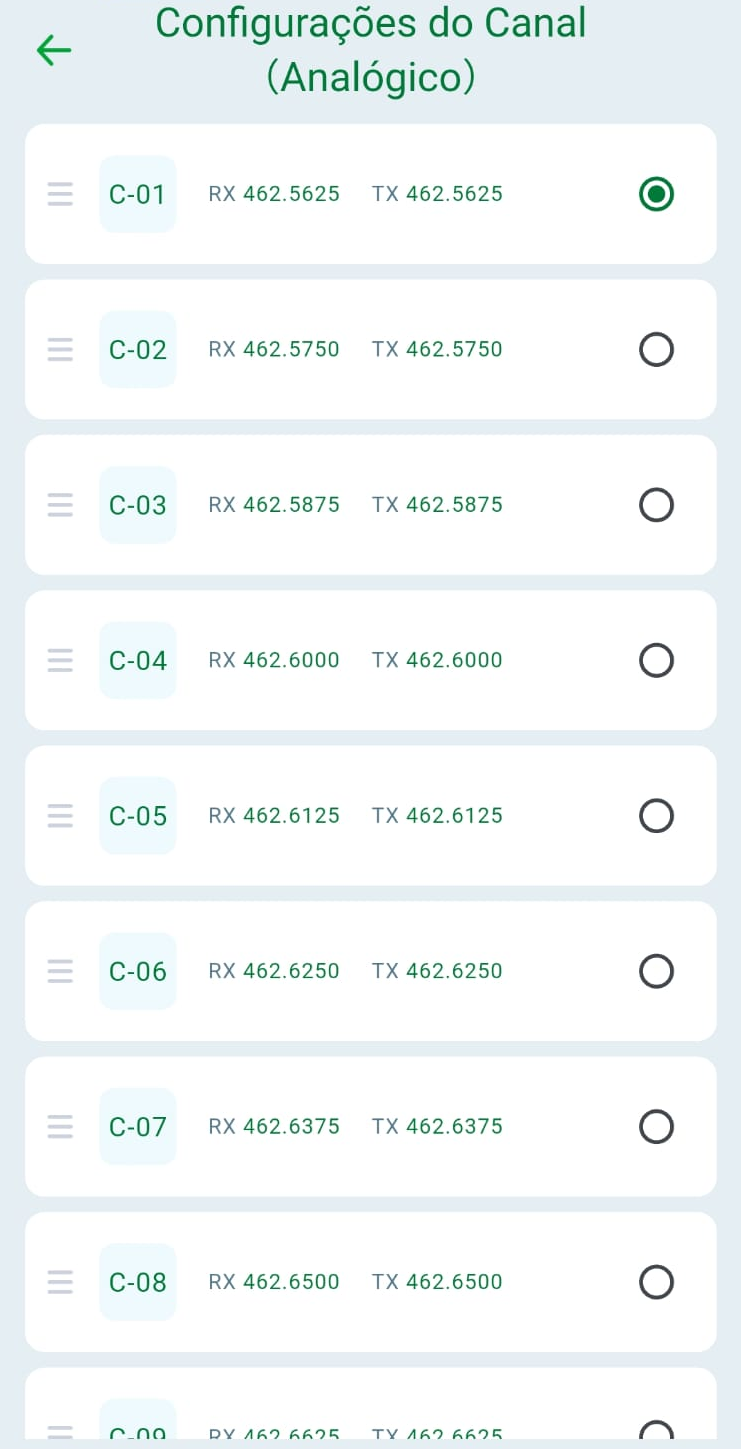The width and height of the screenshot is (741, 1449).
Task: Click the selected C-01 radio button
Action: [656, 194]
